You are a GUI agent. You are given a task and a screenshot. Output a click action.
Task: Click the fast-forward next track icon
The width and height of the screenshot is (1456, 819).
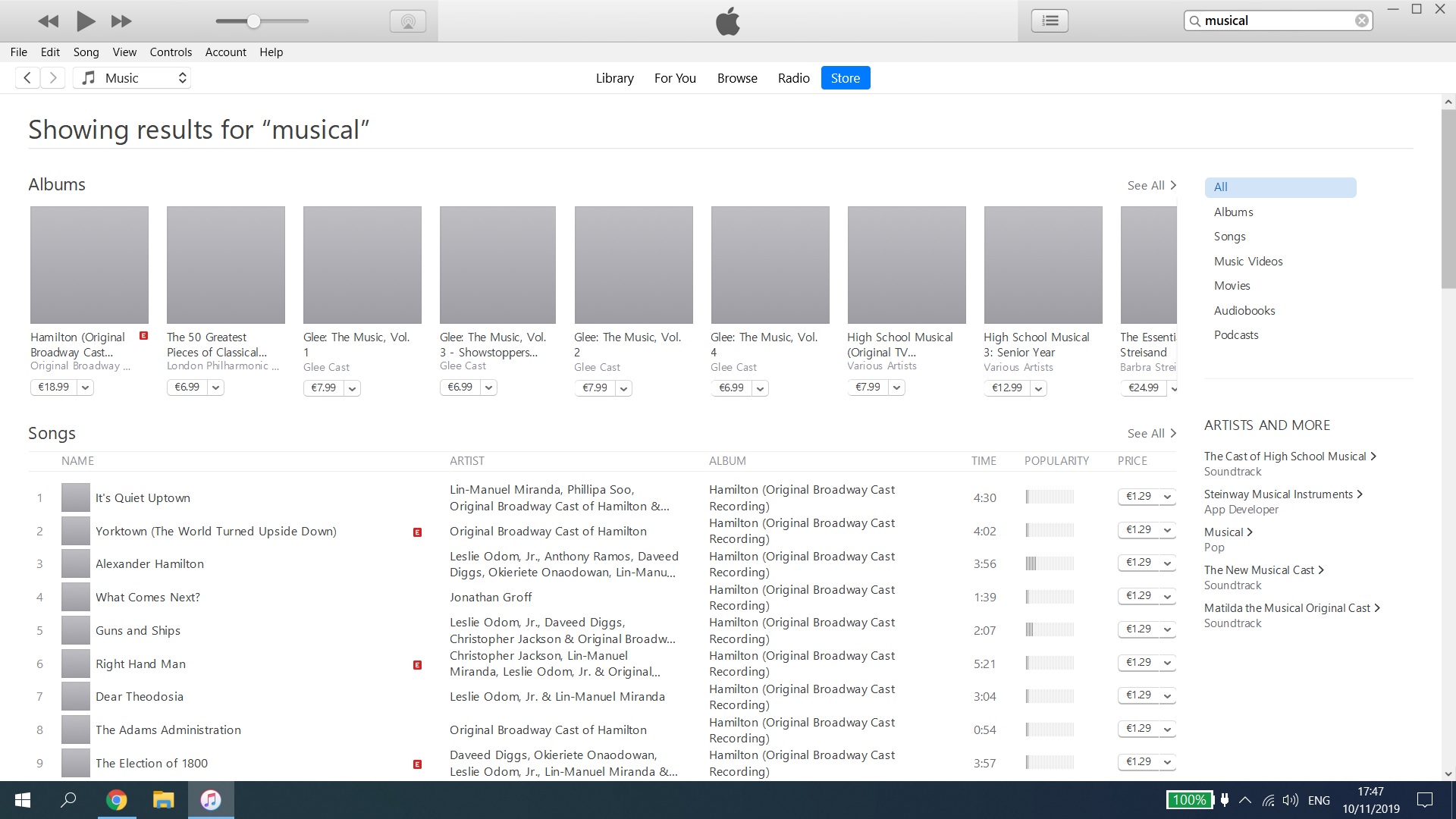[121, 21]
